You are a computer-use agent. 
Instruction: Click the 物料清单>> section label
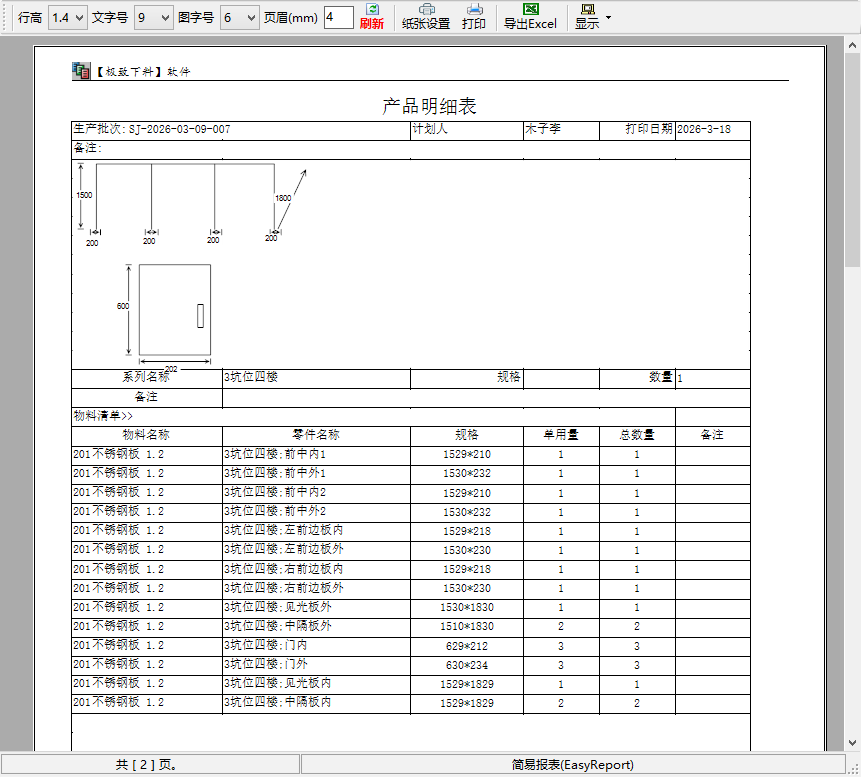click(x=104, y=416)
